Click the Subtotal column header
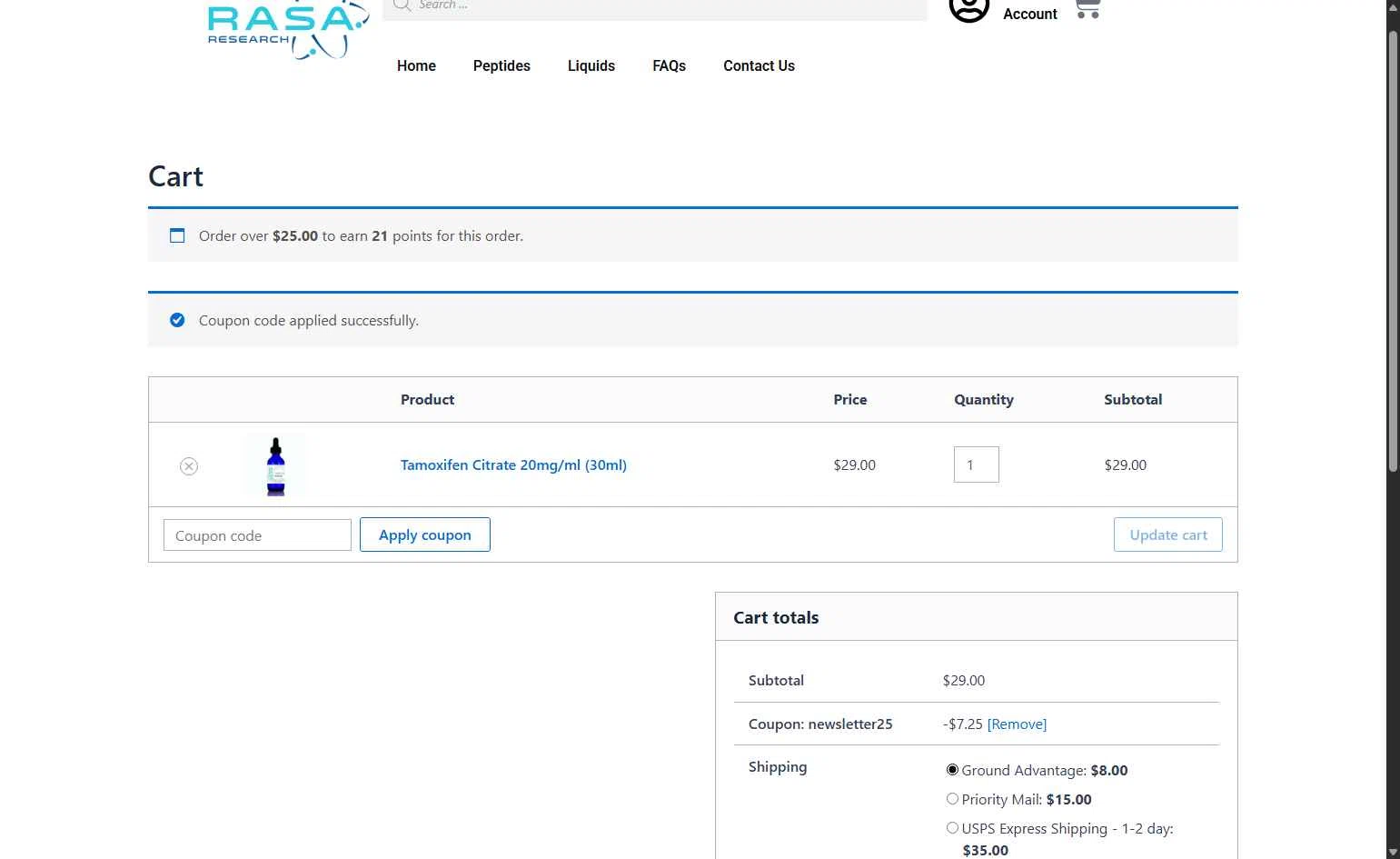Viewport: 1400px width, 859px height. 1133,399
